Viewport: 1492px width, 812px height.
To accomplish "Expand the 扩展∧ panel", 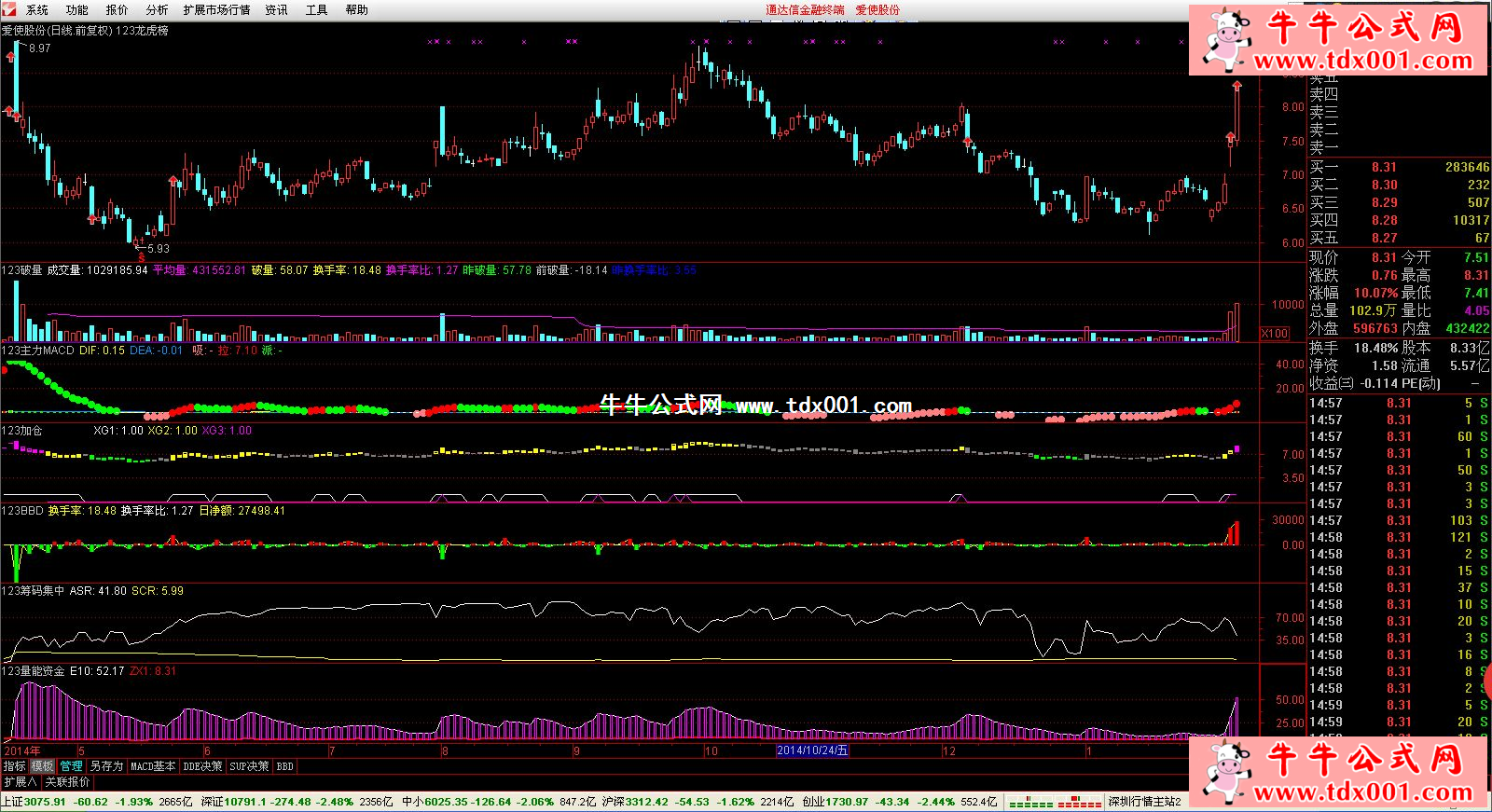I will (20, 782).
